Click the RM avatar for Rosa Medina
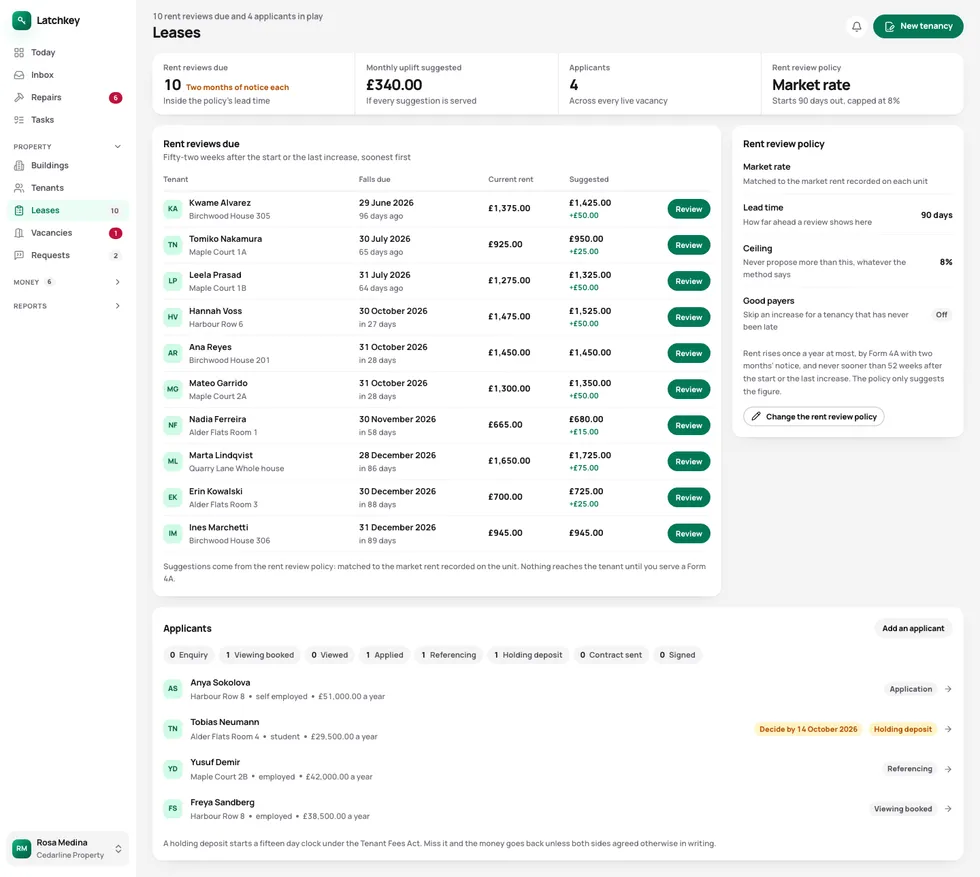 [22, 848]
